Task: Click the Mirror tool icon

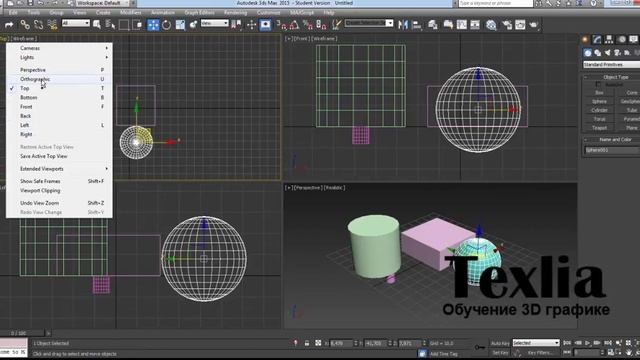Action: click(x=403, y=25)
